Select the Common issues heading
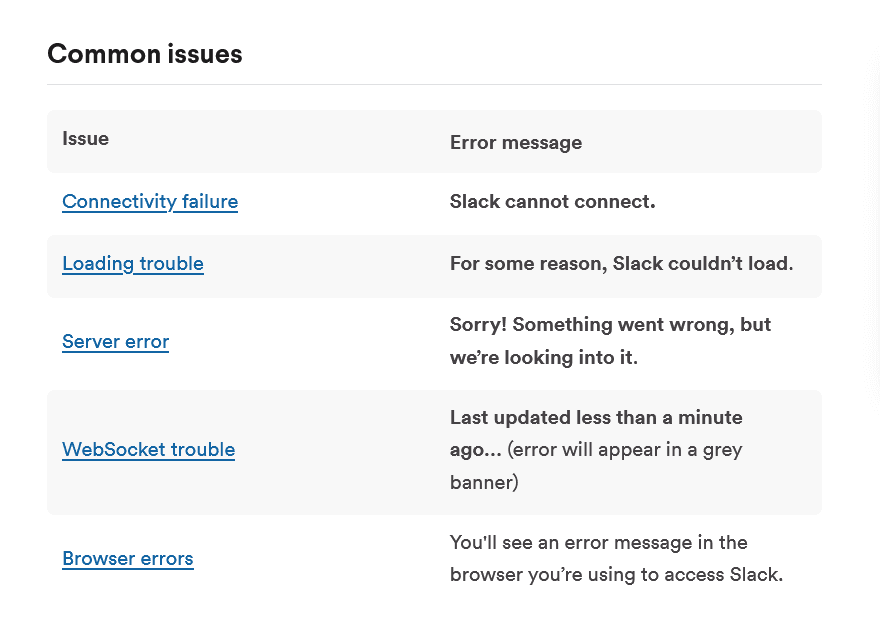 [x=144, y=54]
